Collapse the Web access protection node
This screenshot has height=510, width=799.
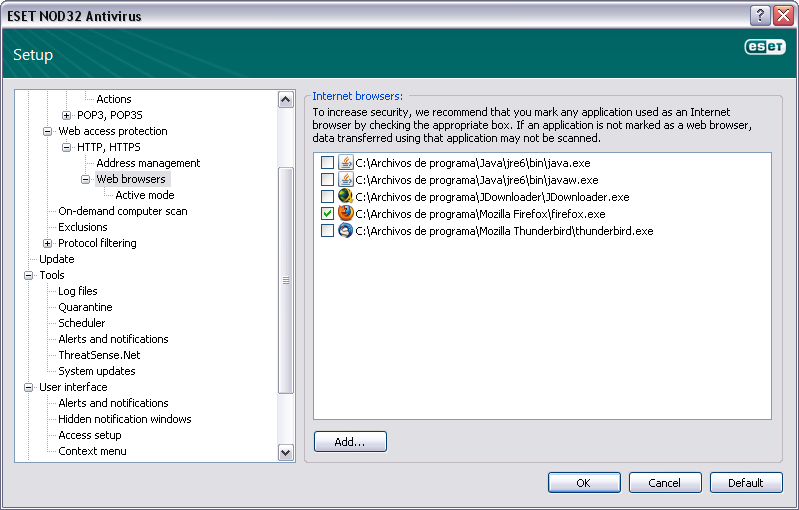click(47, 131)
